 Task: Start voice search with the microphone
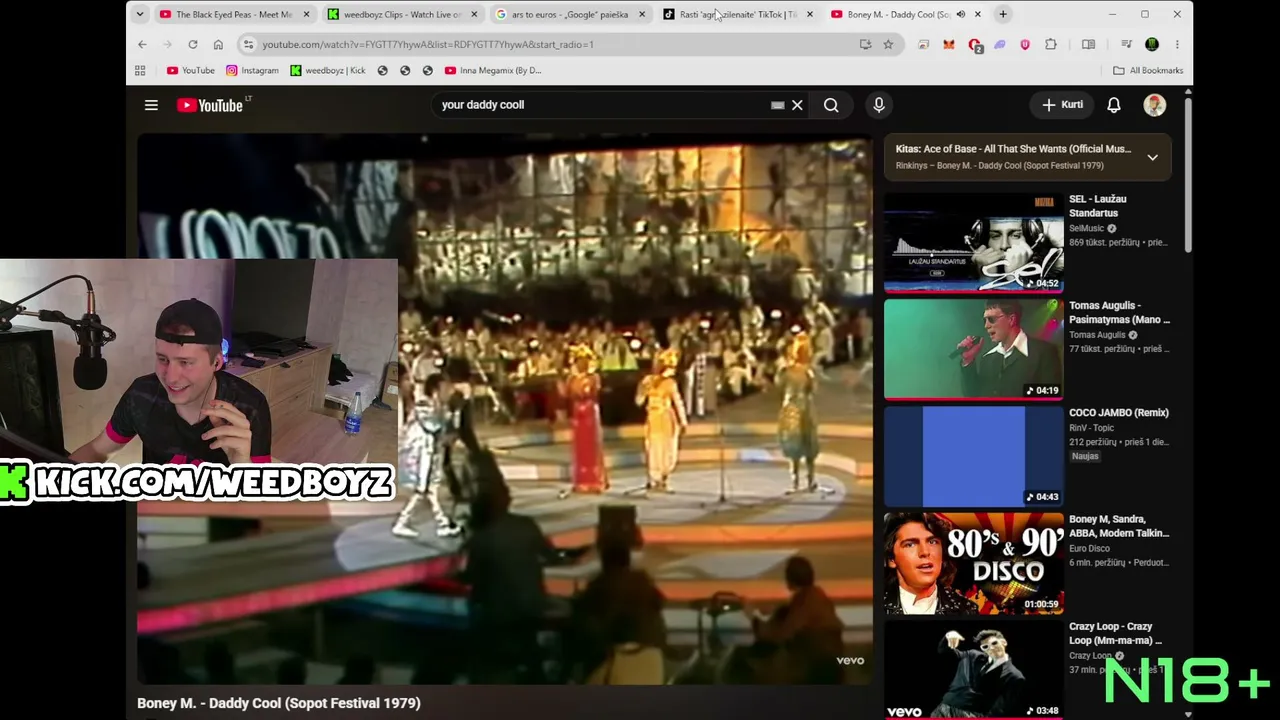[x=879, y=105]
